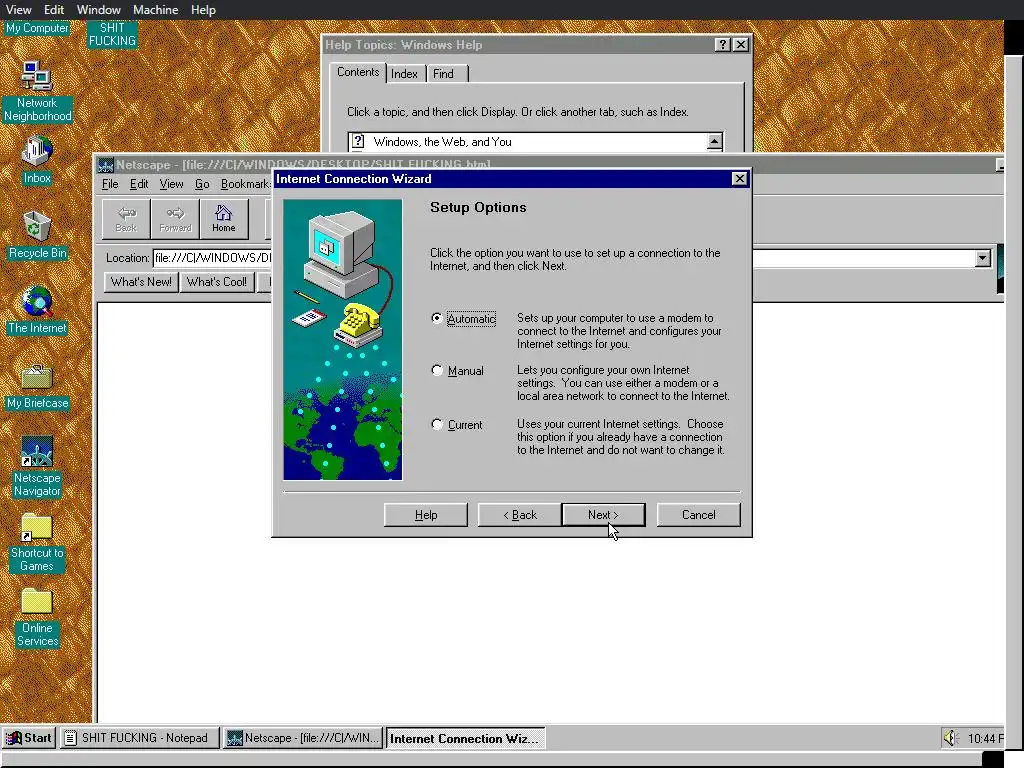The width and height of the screenshot is (1024, 768).
Task: Click the Back arrow in Netscape toolbar
Action: pyautogui.click(x=126, y=219)
